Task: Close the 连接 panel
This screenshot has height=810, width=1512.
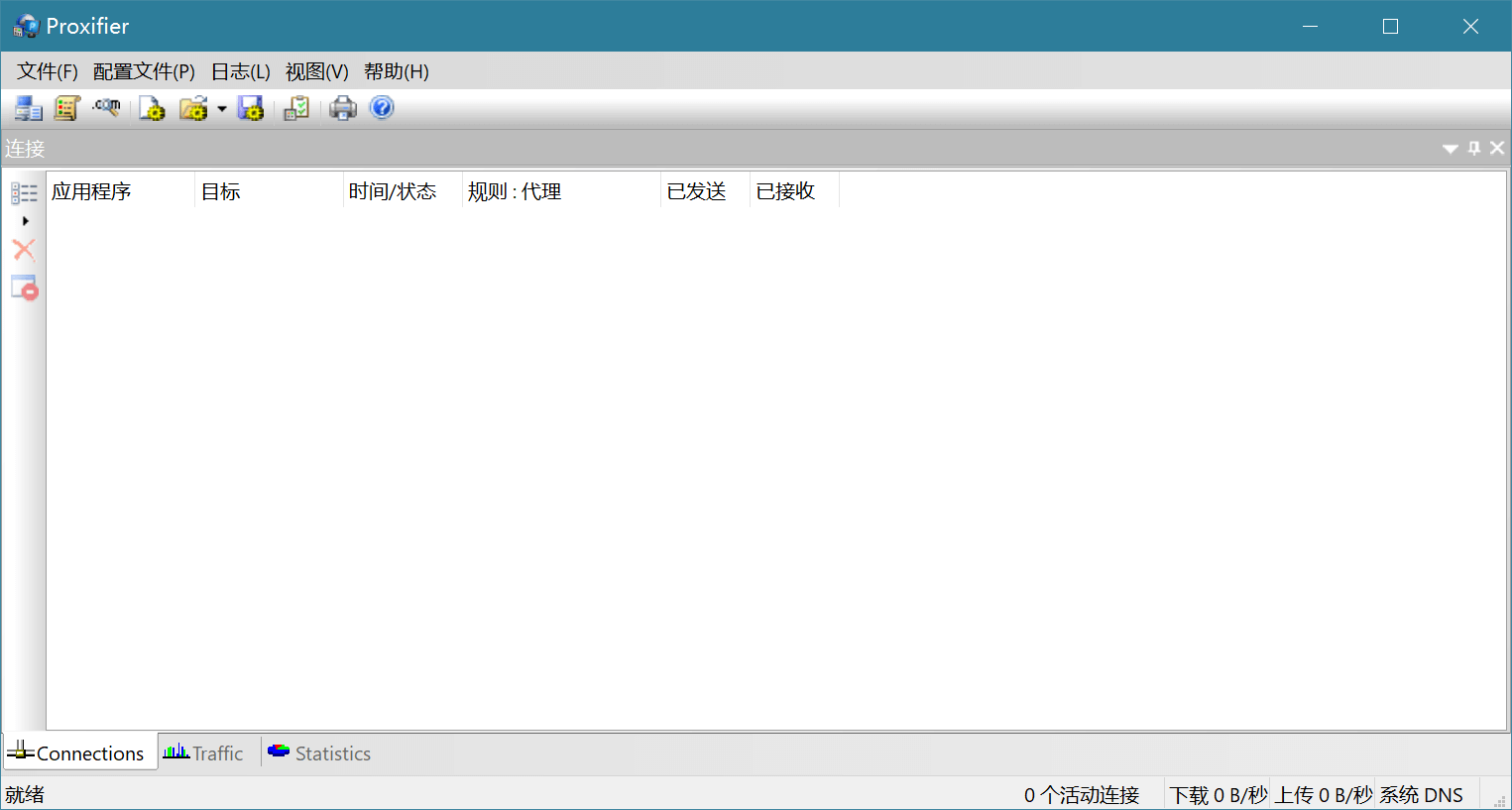Action: pos(1497,148)
